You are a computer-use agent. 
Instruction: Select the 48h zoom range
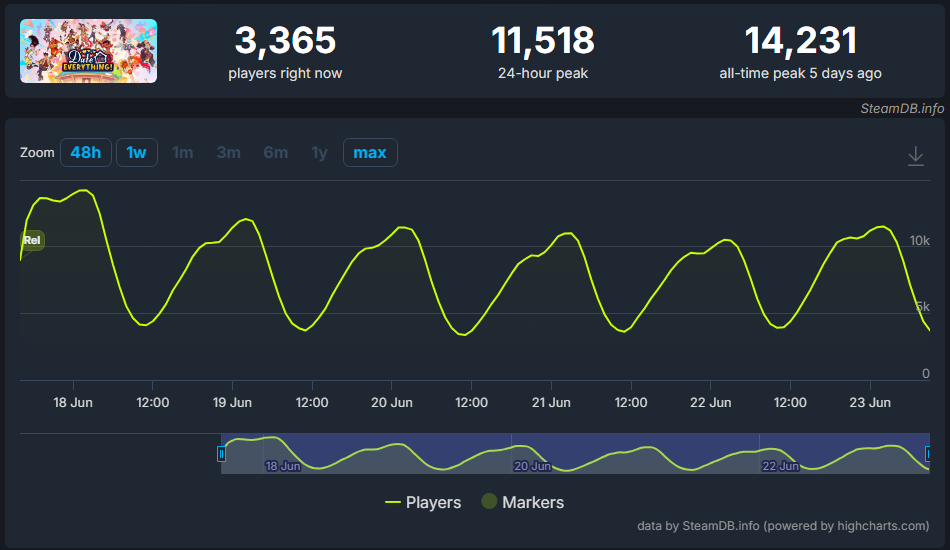click(x=85, y=153)
